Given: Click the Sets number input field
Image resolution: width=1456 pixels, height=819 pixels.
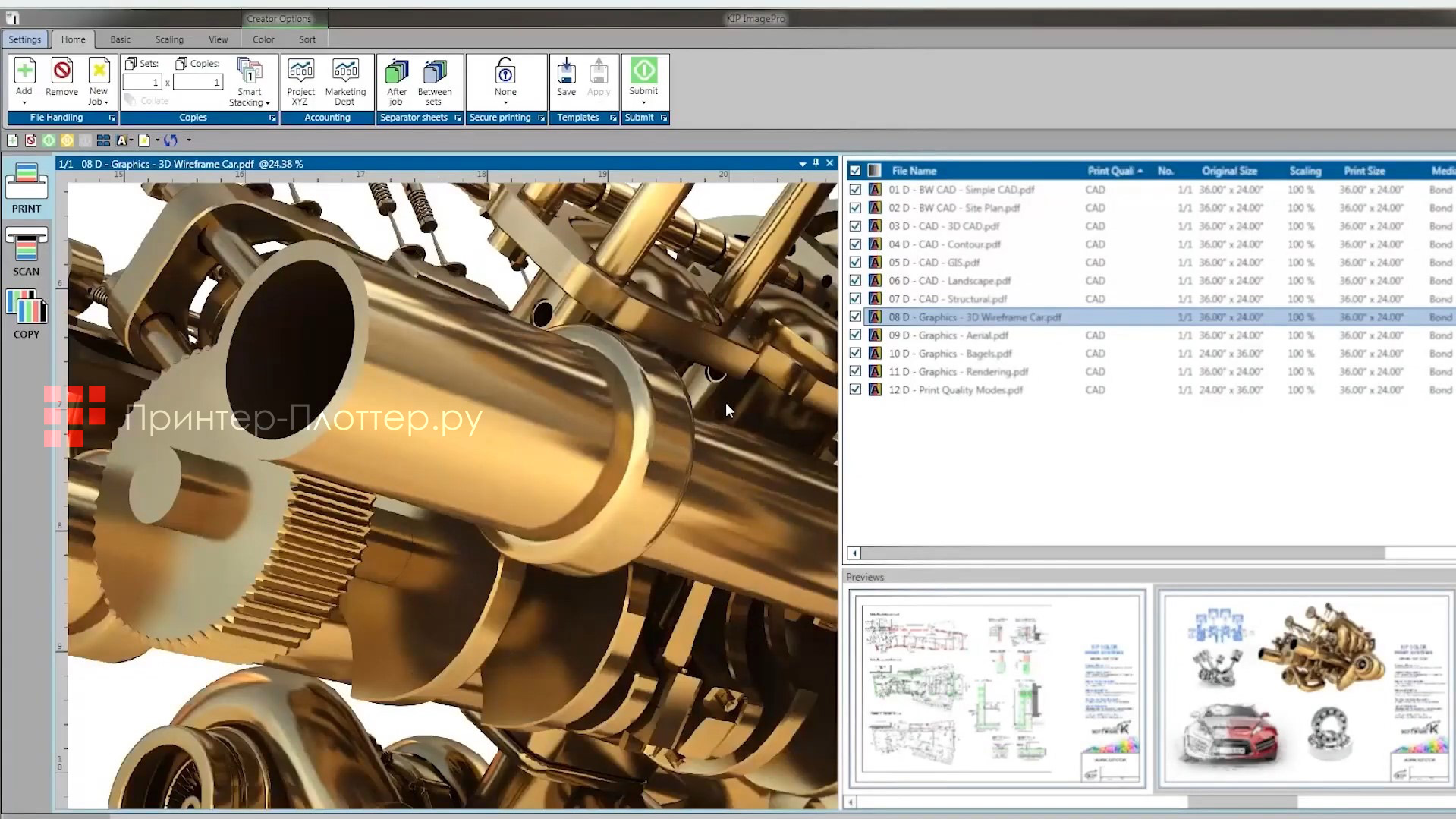Looking at the screenshot, I should 142,82.
